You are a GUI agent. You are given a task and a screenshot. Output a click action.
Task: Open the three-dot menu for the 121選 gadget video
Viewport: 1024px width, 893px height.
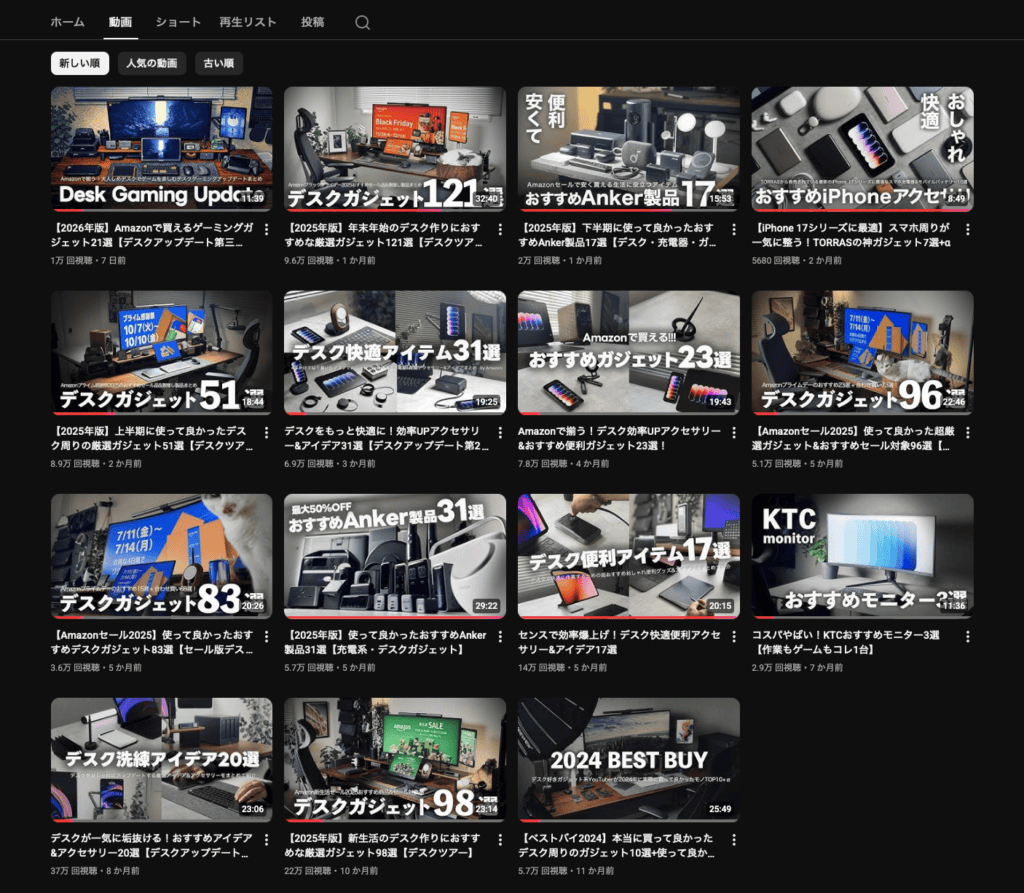point(500,229)
